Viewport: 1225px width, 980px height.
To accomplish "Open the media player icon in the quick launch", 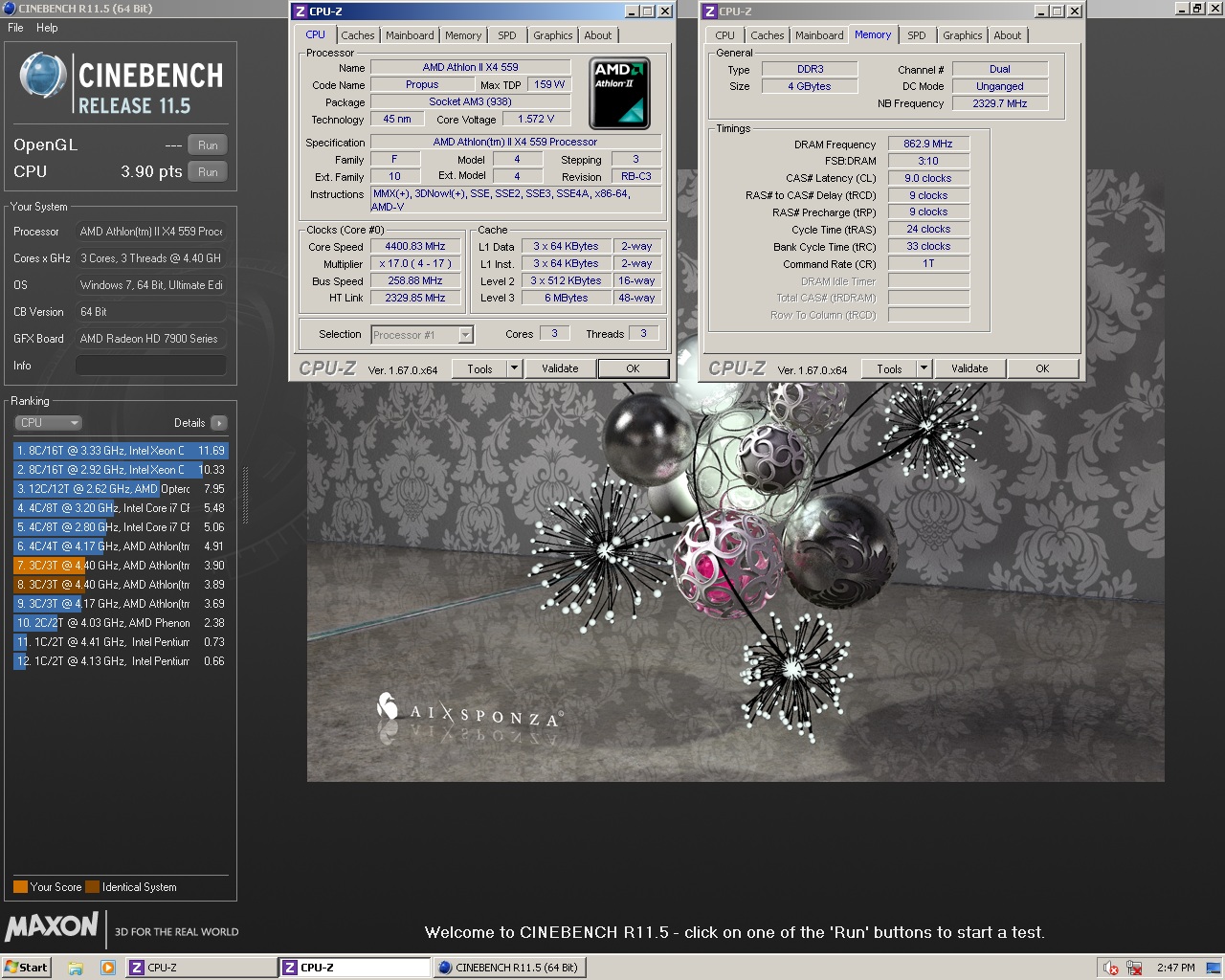I will (x=108, y=968).
